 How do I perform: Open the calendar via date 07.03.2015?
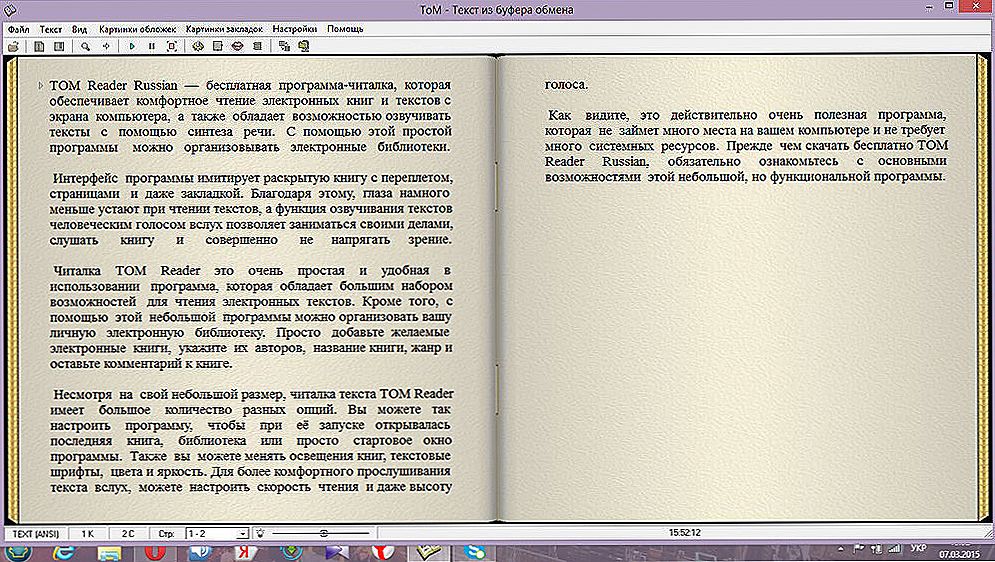point(961,554)
